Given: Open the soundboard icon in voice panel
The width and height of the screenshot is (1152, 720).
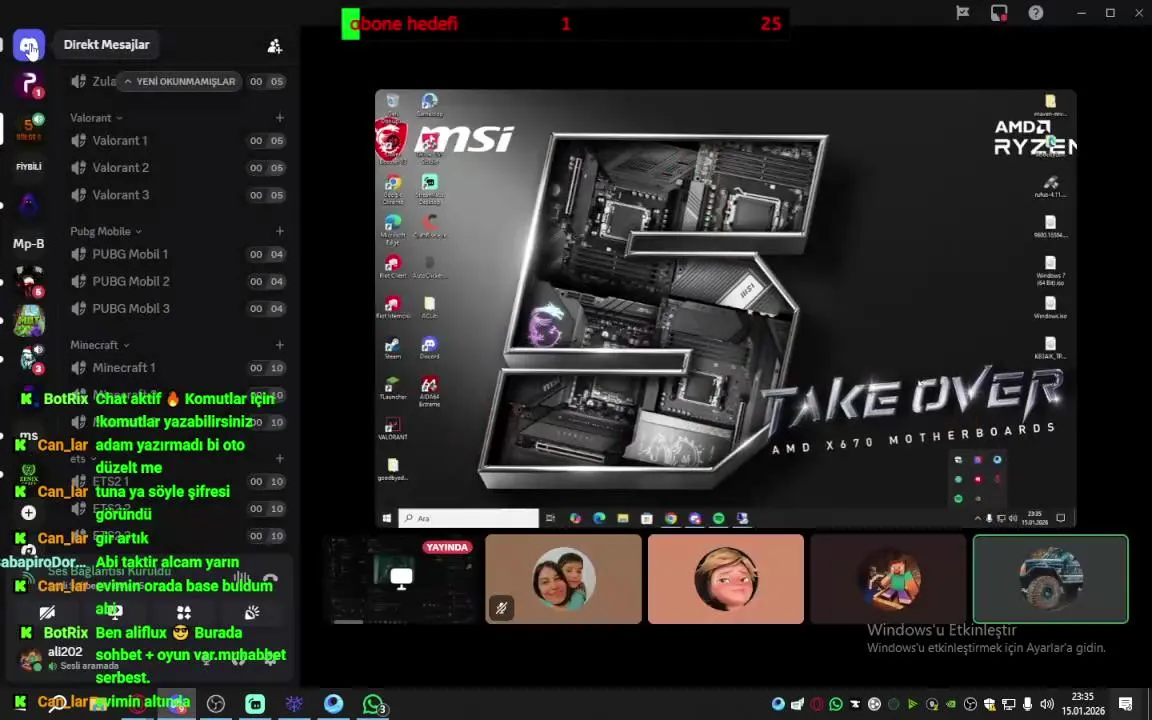Looking at the screenshot, I should click(252, 612).
